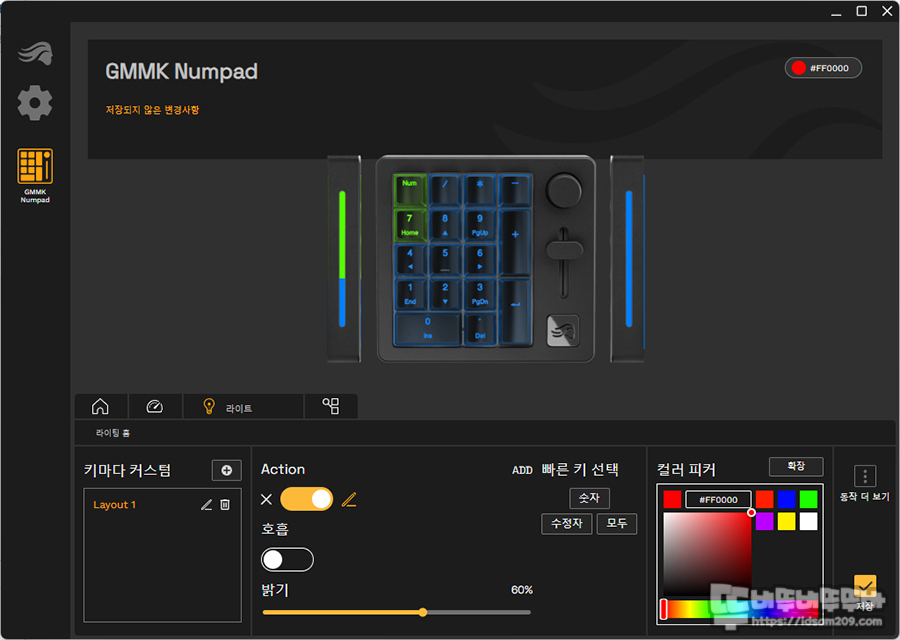Click the Glorious logo button on numpad
The height and width of the screenshot is (640, 900).
(x=563, y=331)
